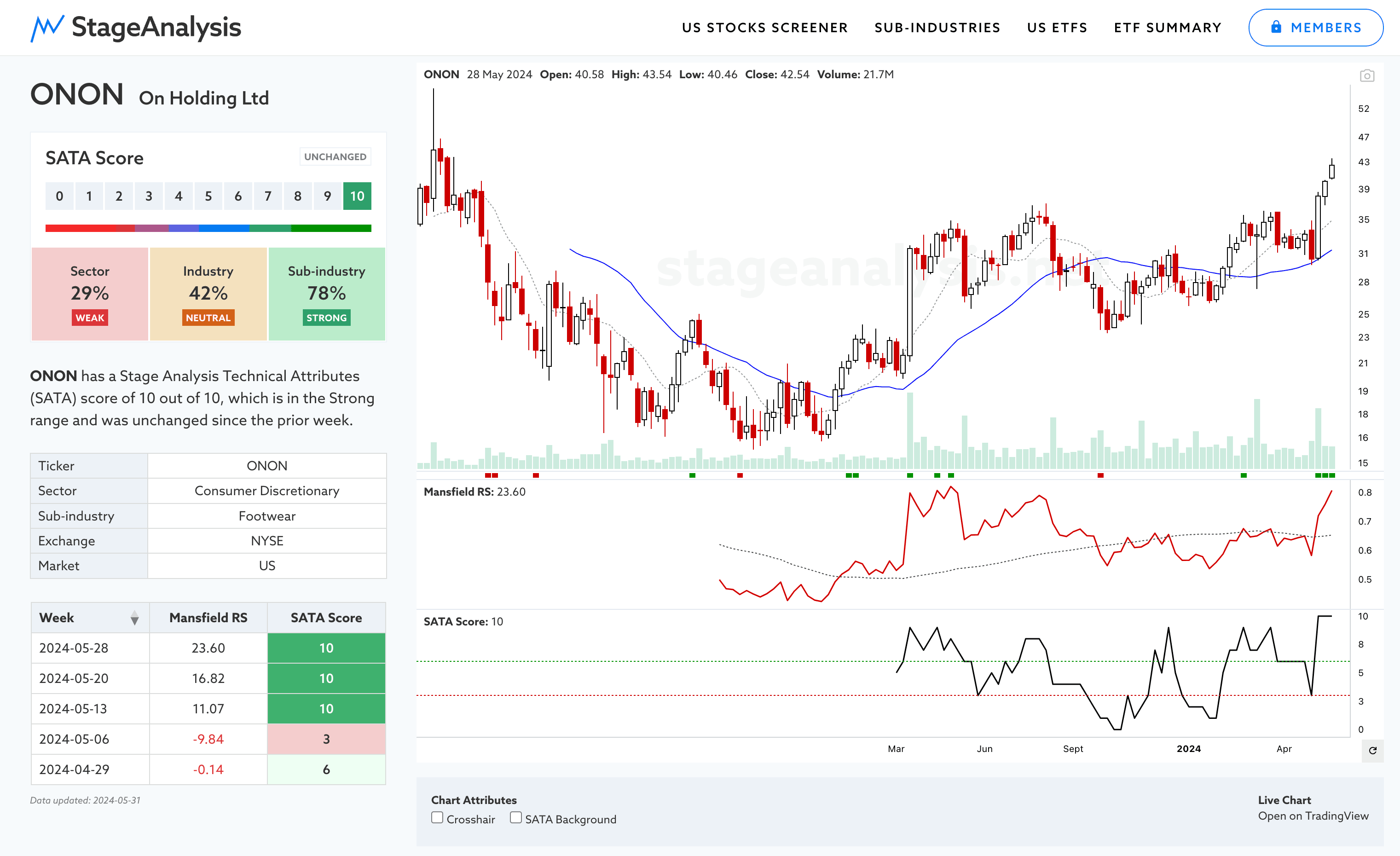Click the UNCHANGED status badge
This screenshot has height=856, width=1400.
click(x=335, y=157)
